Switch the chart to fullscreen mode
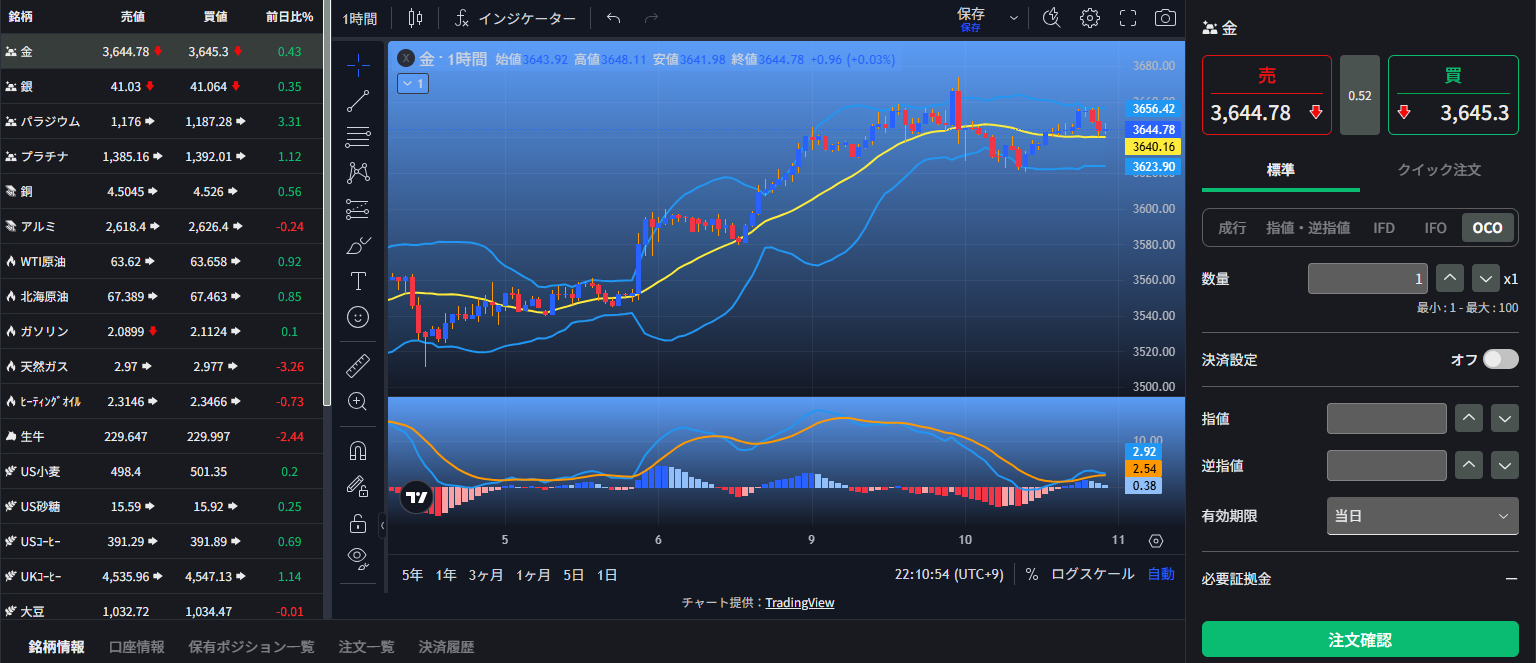 coord(1128,18)
